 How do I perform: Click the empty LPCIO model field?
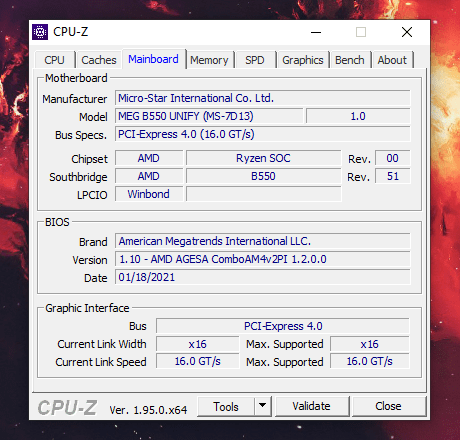point(264,194)
